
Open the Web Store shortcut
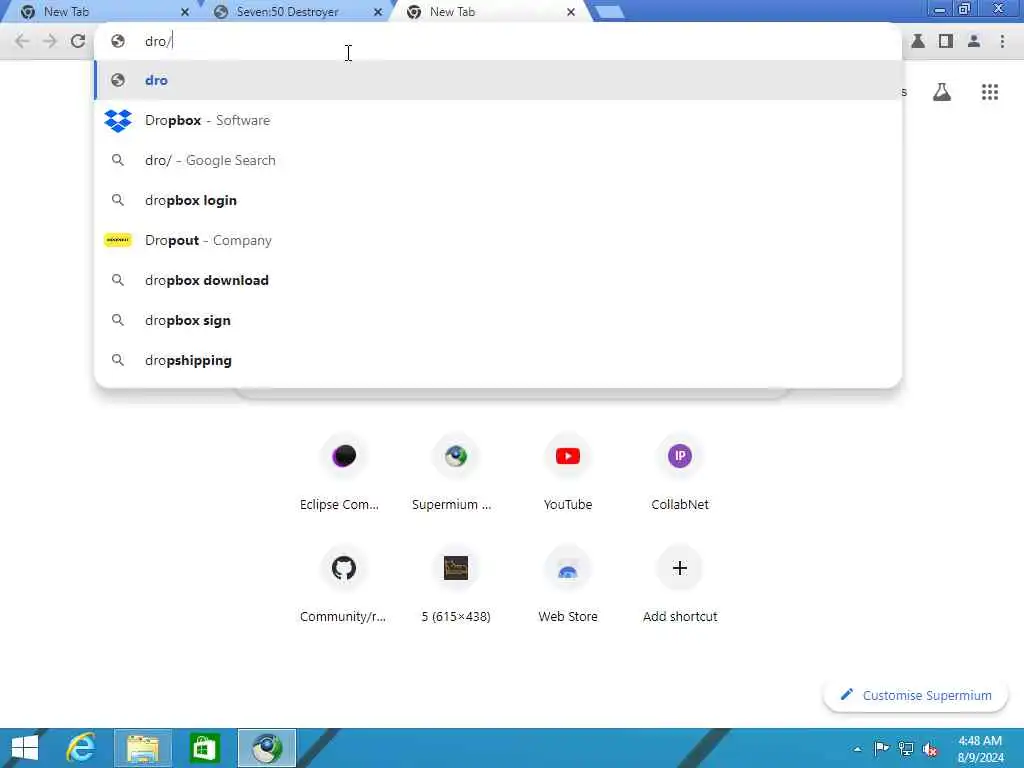point(568,584)
